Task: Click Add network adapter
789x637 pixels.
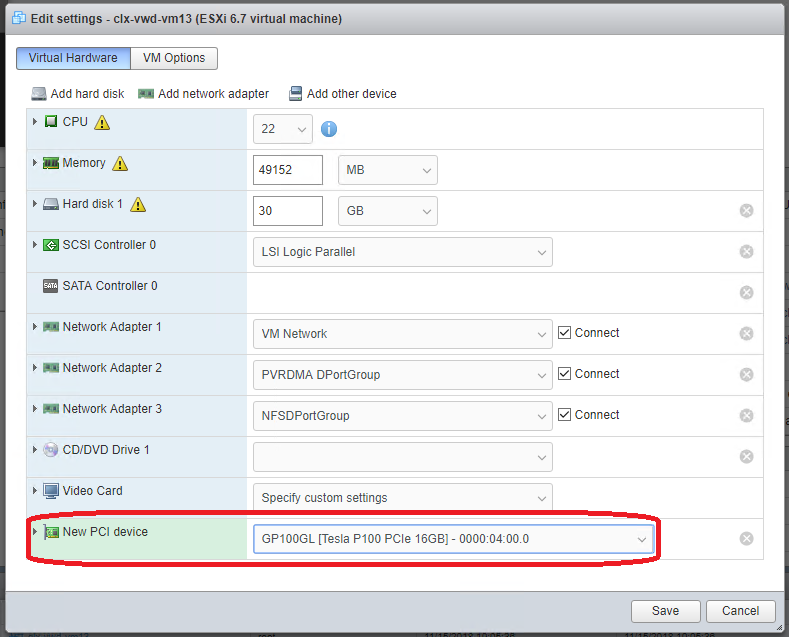Action: click(x=204, y=94)
